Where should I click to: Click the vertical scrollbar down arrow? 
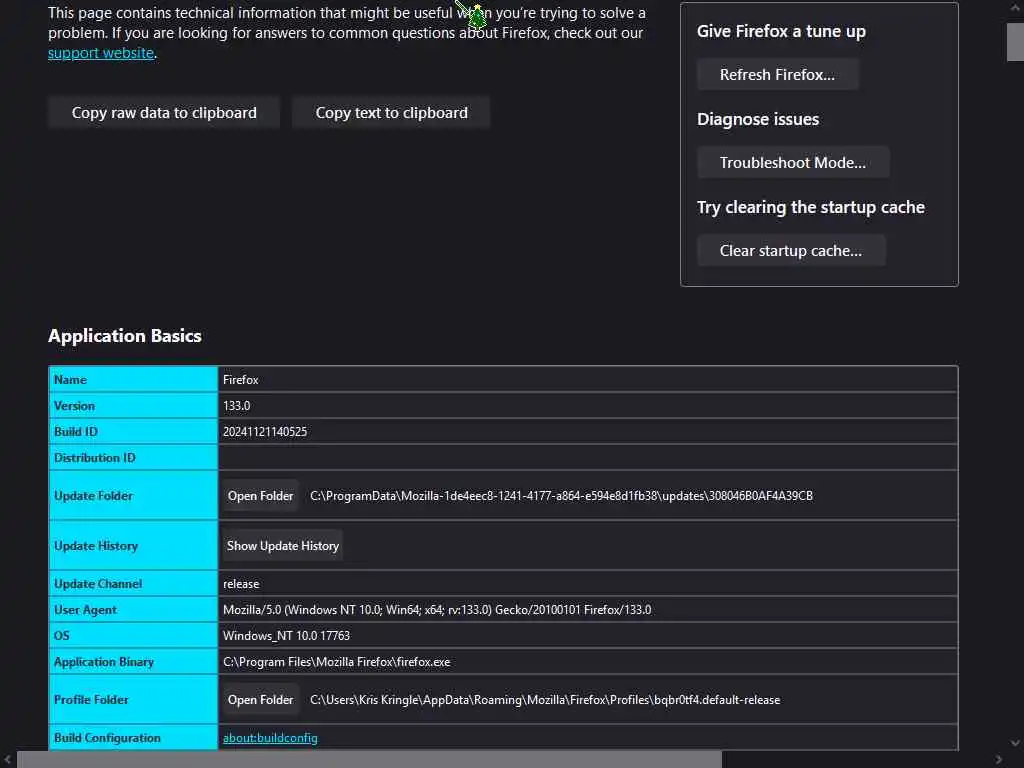point(1015,743)
